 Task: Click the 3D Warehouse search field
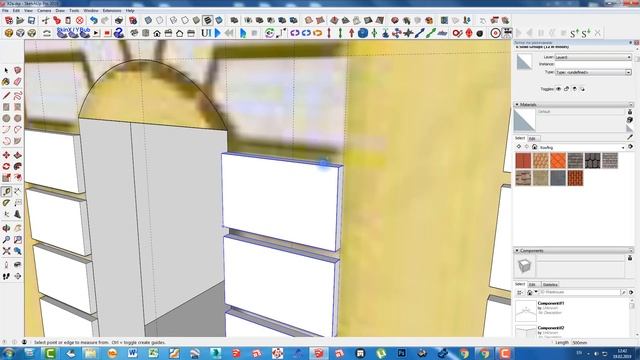pos(580,293)
